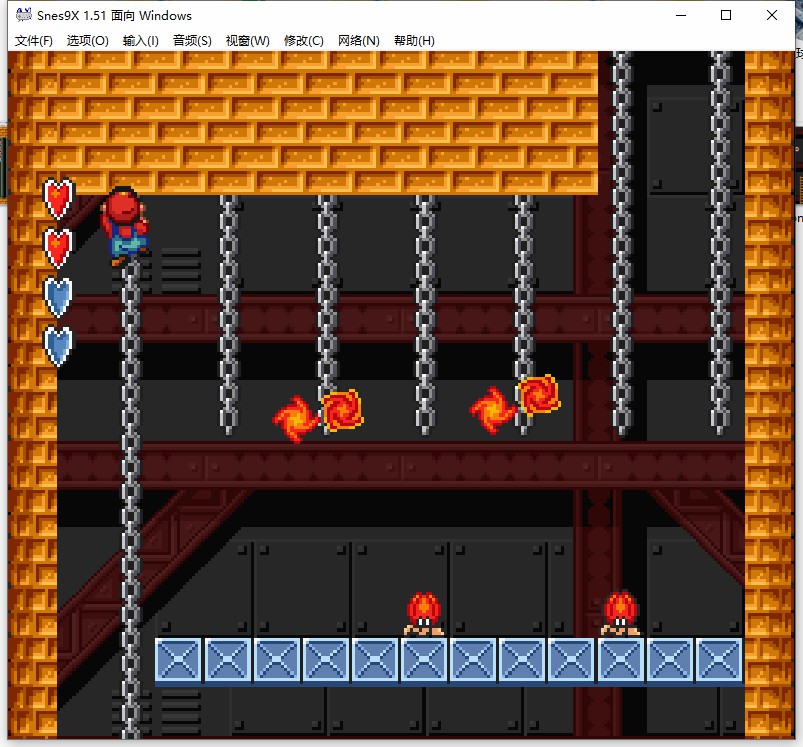Screen dimensions: 803x747
Task: Click the red-capped character on the chain
Action: [124, 225]
